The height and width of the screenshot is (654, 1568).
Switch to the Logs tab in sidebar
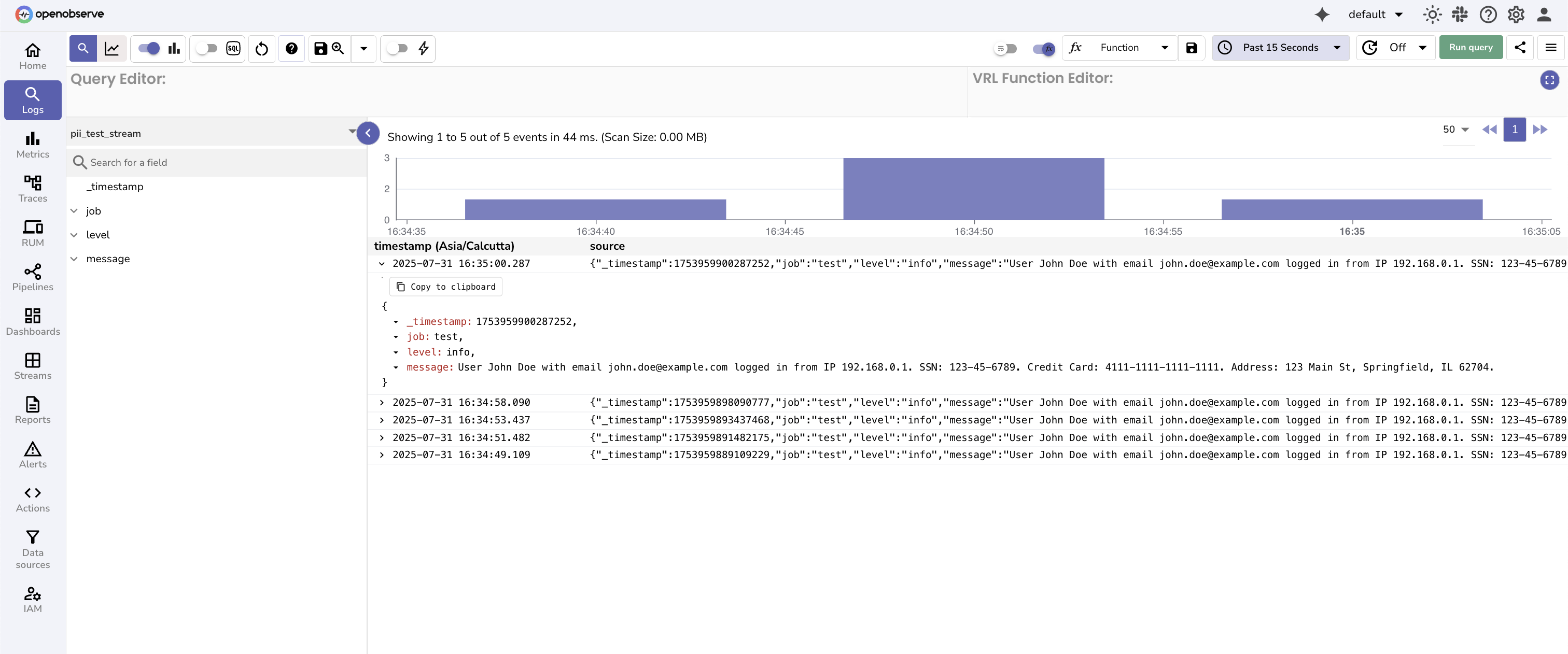32,100
